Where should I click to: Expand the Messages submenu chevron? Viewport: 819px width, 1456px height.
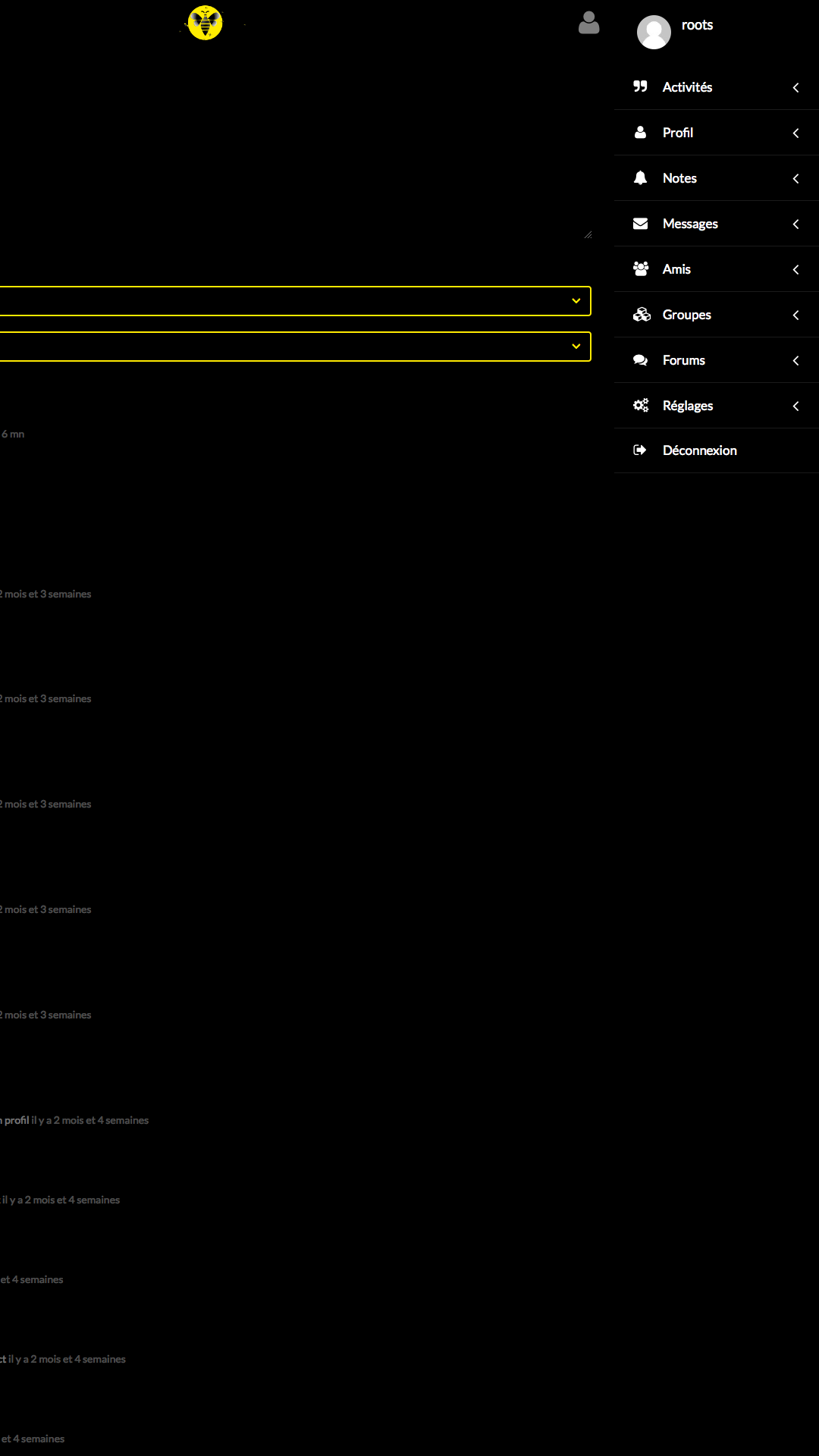click(795, 224)
